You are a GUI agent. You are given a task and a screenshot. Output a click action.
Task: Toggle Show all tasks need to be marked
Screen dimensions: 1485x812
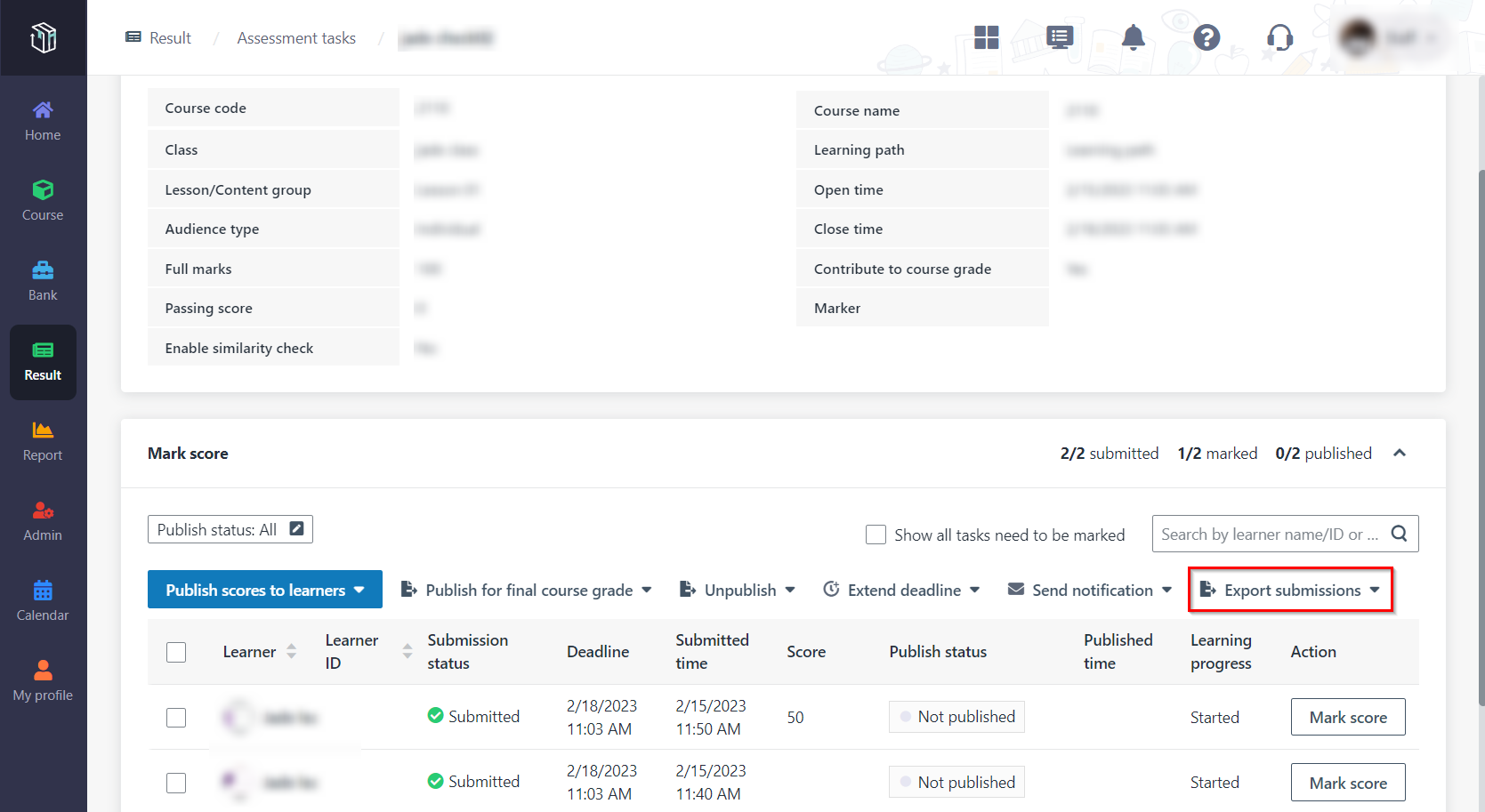click(876, 535)
